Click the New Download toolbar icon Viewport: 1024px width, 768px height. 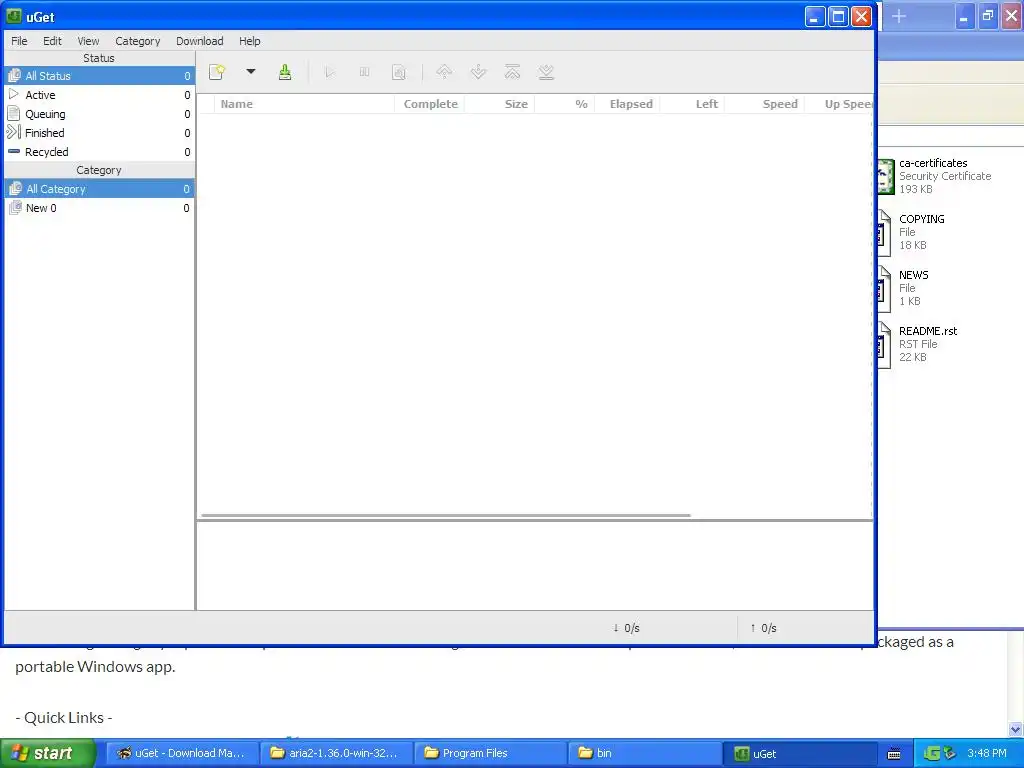[217, 72]
